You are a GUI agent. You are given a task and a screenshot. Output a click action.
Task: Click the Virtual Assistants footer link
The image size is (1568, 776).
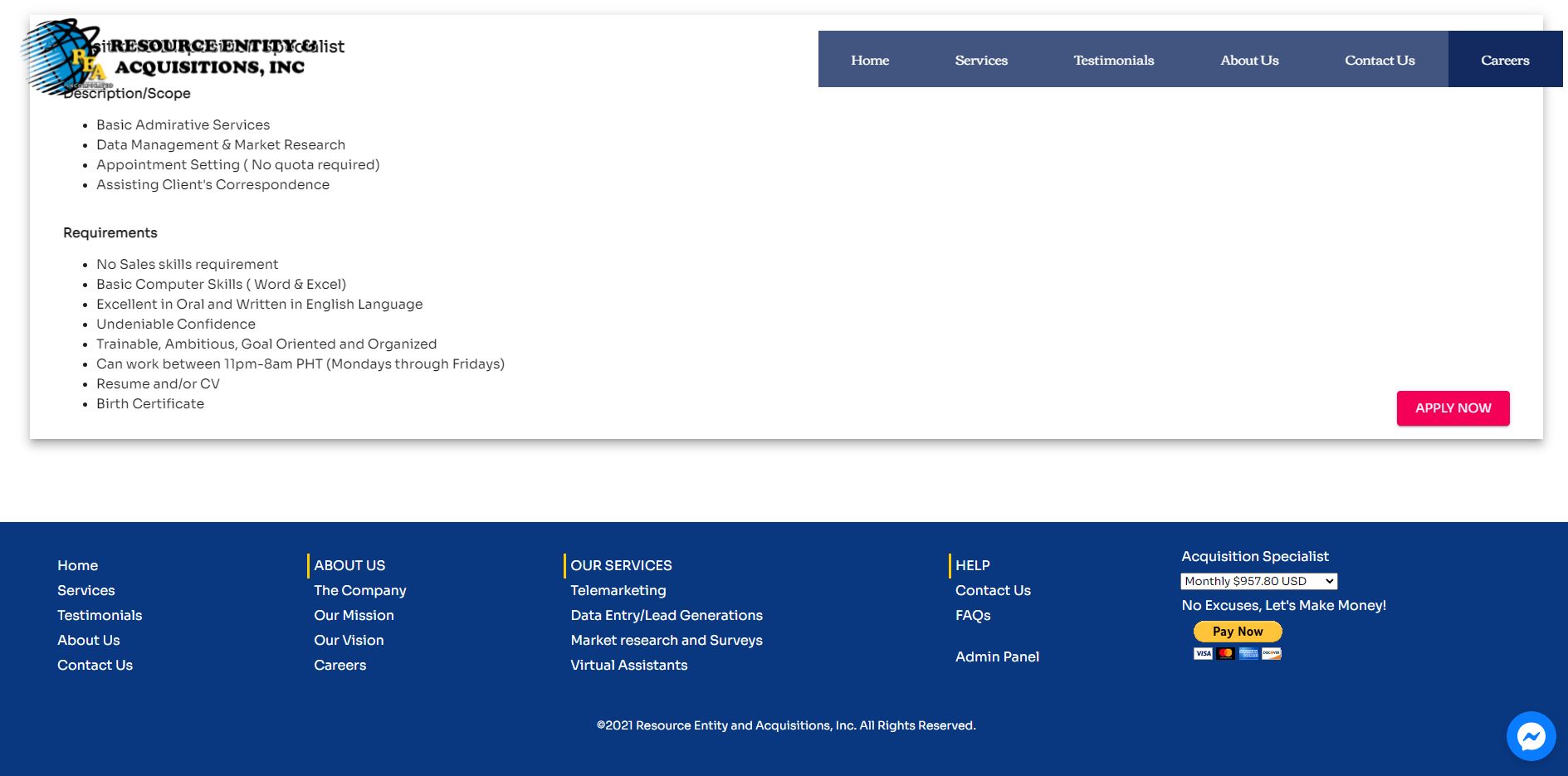628,665
